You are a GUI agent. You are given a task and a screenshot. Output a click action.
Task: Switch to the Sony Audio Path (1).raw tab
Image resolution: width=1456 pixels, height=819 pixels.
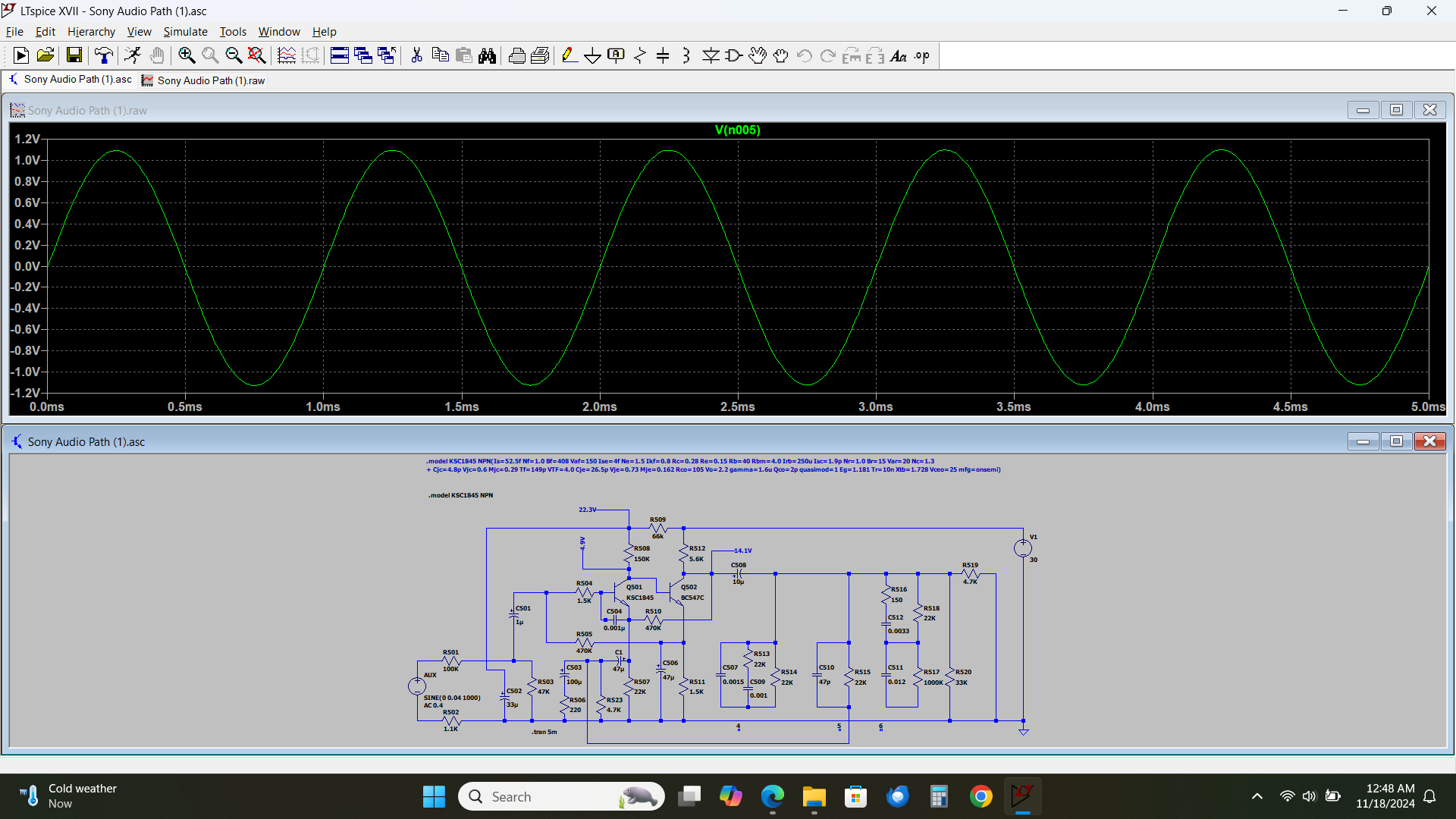coord(203,80)
